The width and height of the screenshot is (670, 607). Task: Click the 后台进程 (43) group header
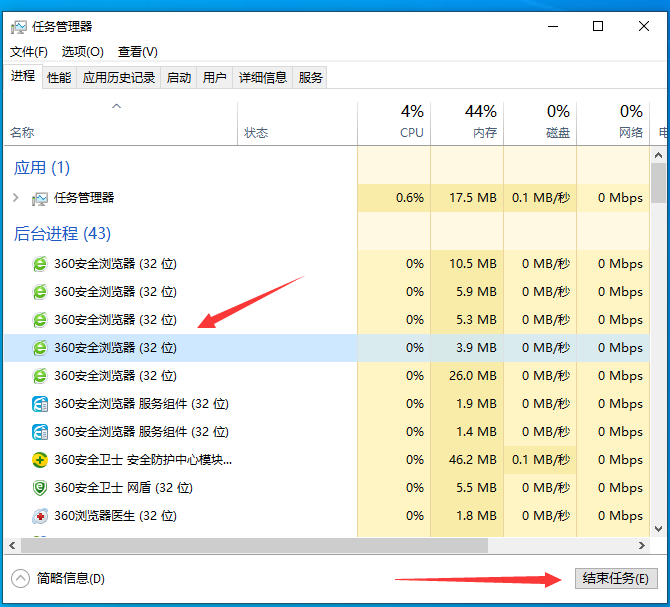click(x=62, y=234)
